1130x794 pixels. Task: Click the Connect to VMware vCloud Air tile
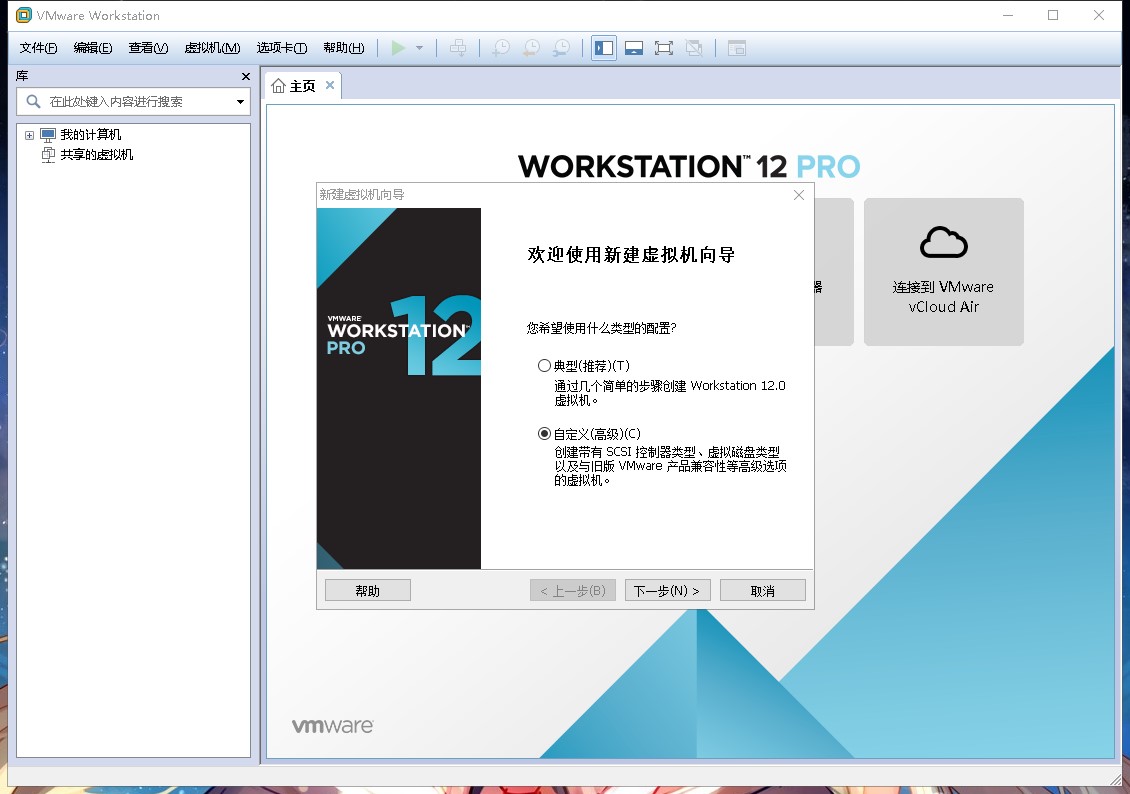[x=943, y=272]
